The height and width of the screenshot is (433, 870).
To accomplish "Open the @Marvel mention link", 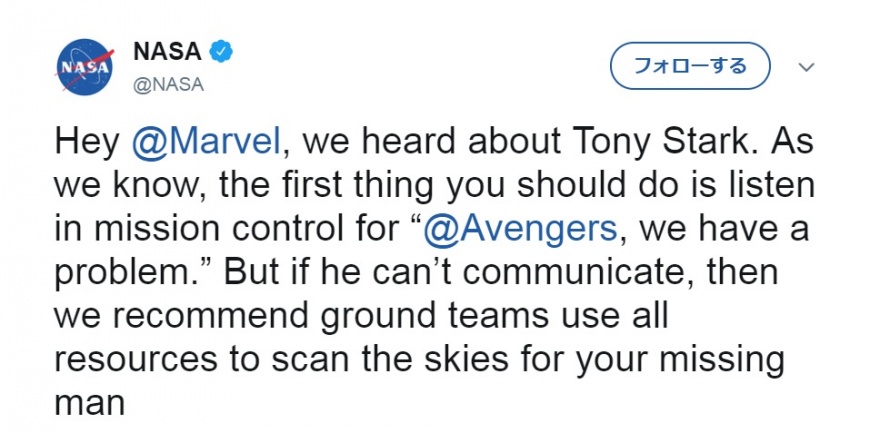I will 207,142.
